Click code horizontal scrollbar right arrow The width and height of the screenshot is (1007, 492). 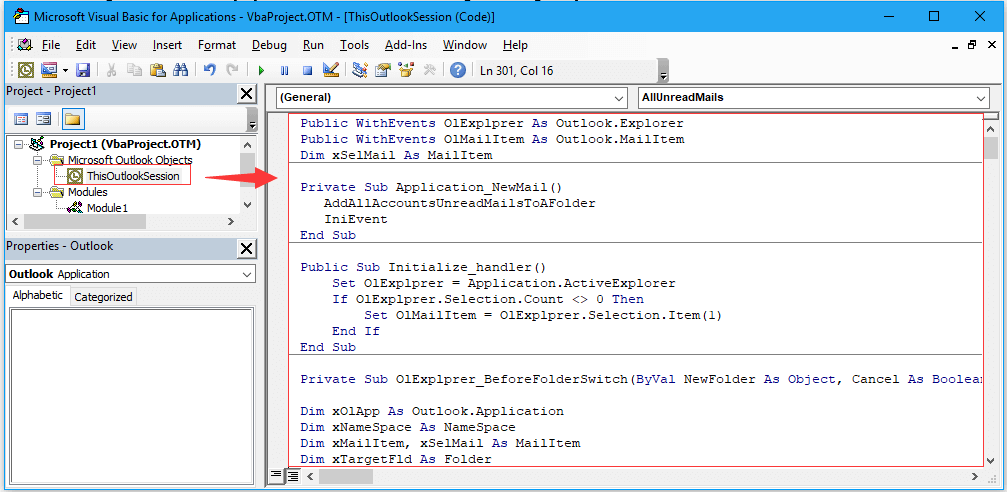(976, 477)
